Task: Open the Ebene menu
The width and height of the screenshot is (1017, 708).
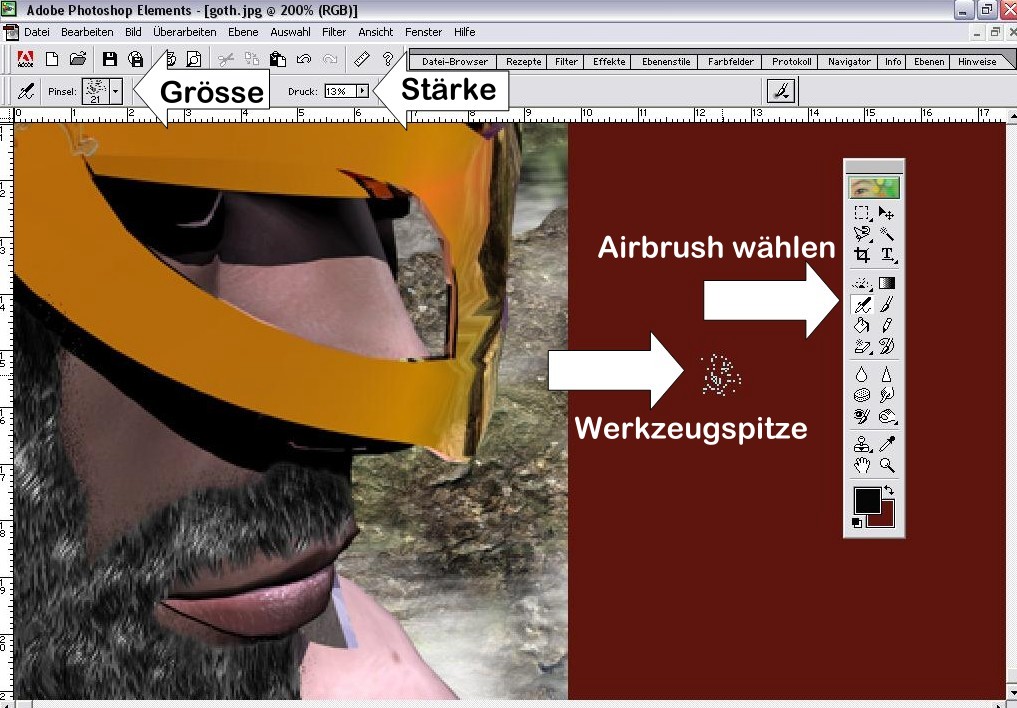Action: click(x=243, y=32)
